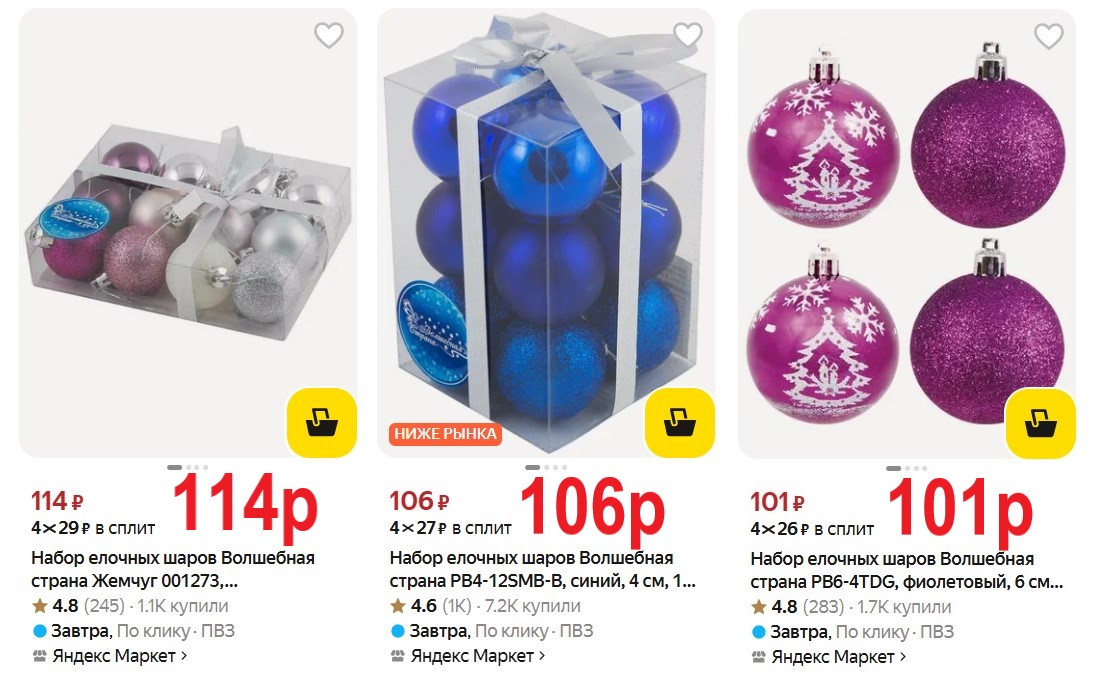
Task: Click the 4.6 rating star on blue set
Action: coord(398,606)
